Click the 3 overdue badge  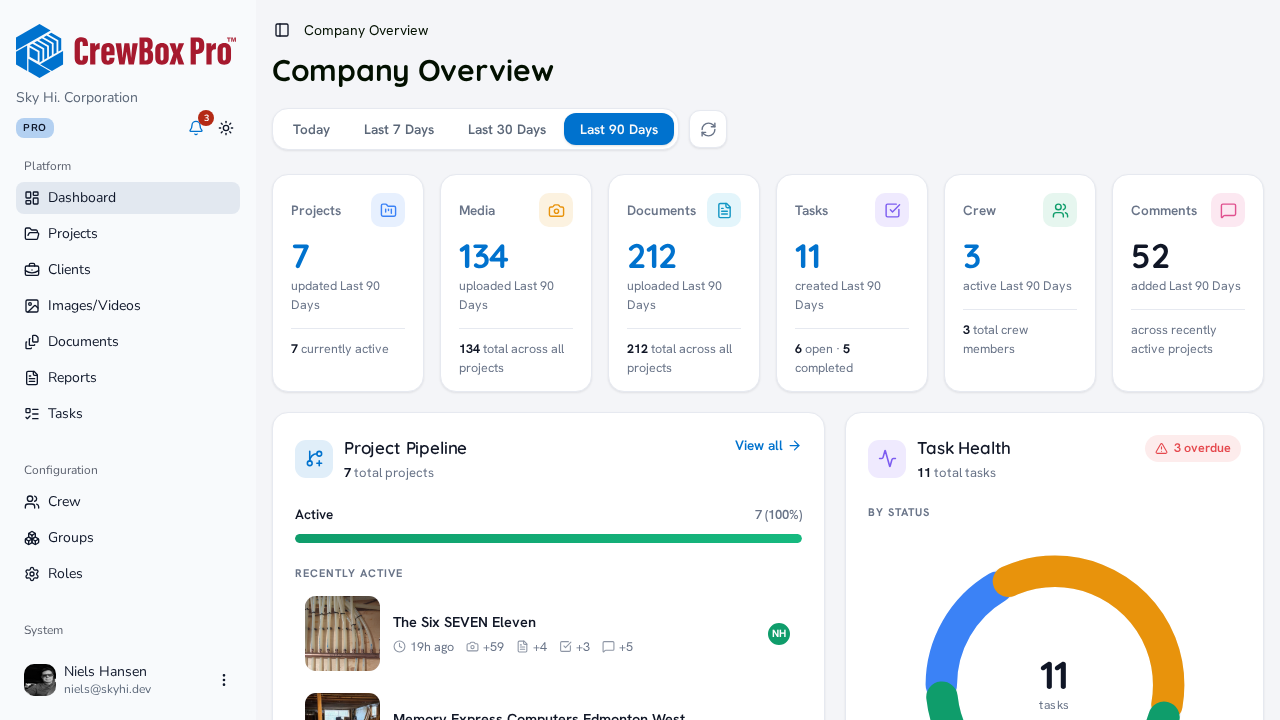[x=1193, y=448]
